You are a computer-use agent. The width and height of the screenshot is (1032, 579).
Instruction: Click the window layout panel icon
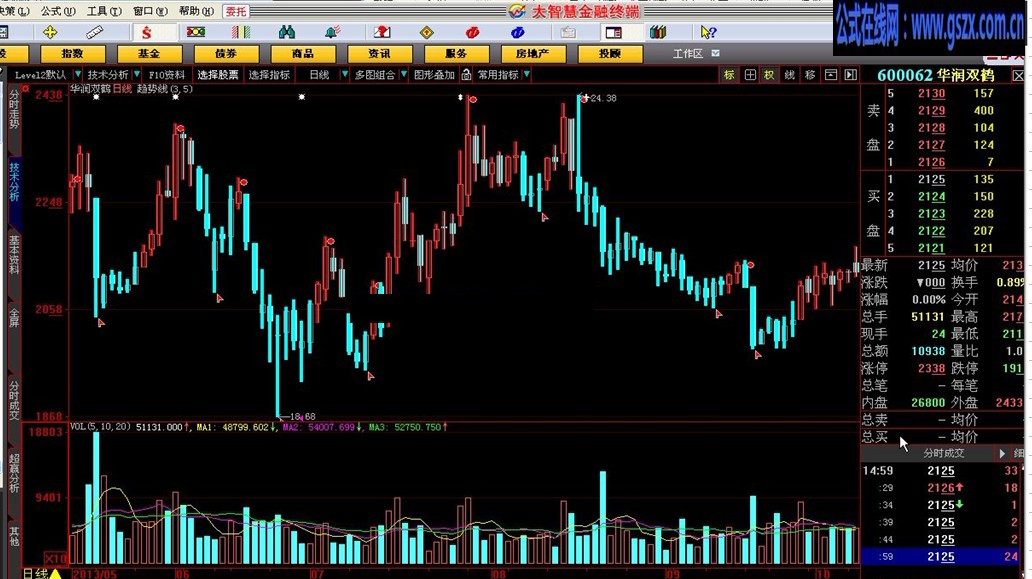pyautogui.click(x=613, y=32)
